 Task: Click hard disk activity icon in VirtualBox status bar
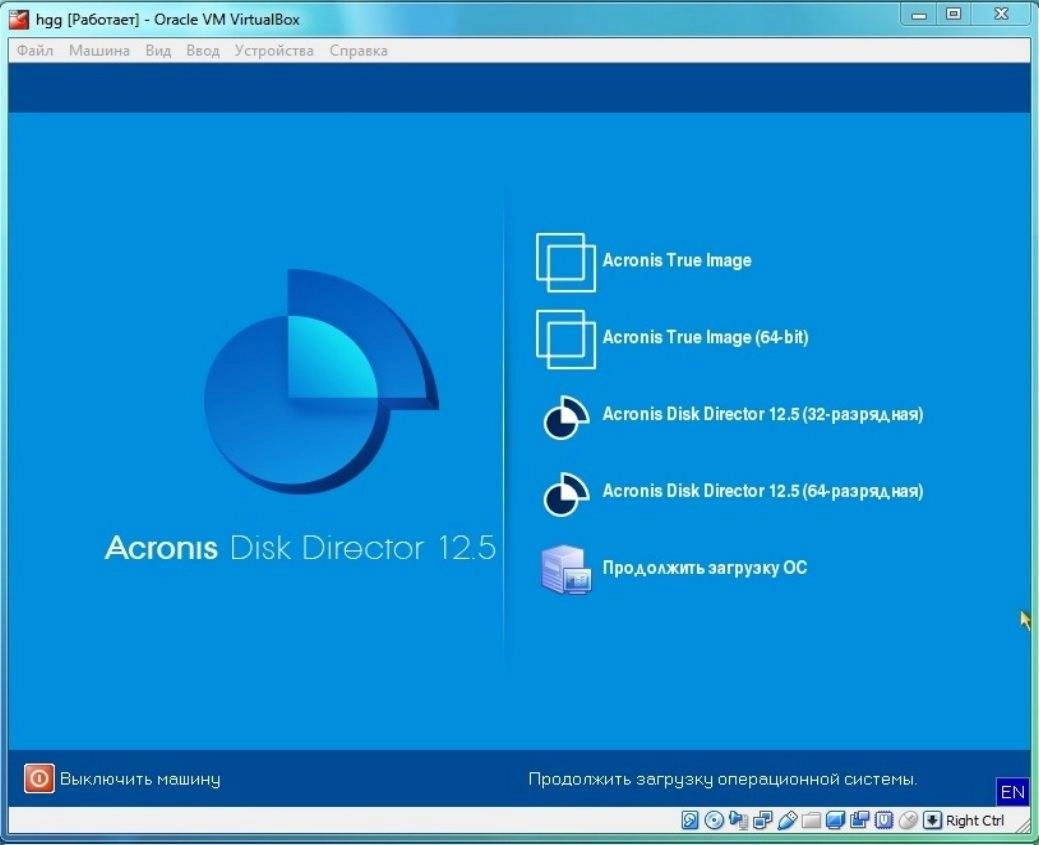point(690,820)
